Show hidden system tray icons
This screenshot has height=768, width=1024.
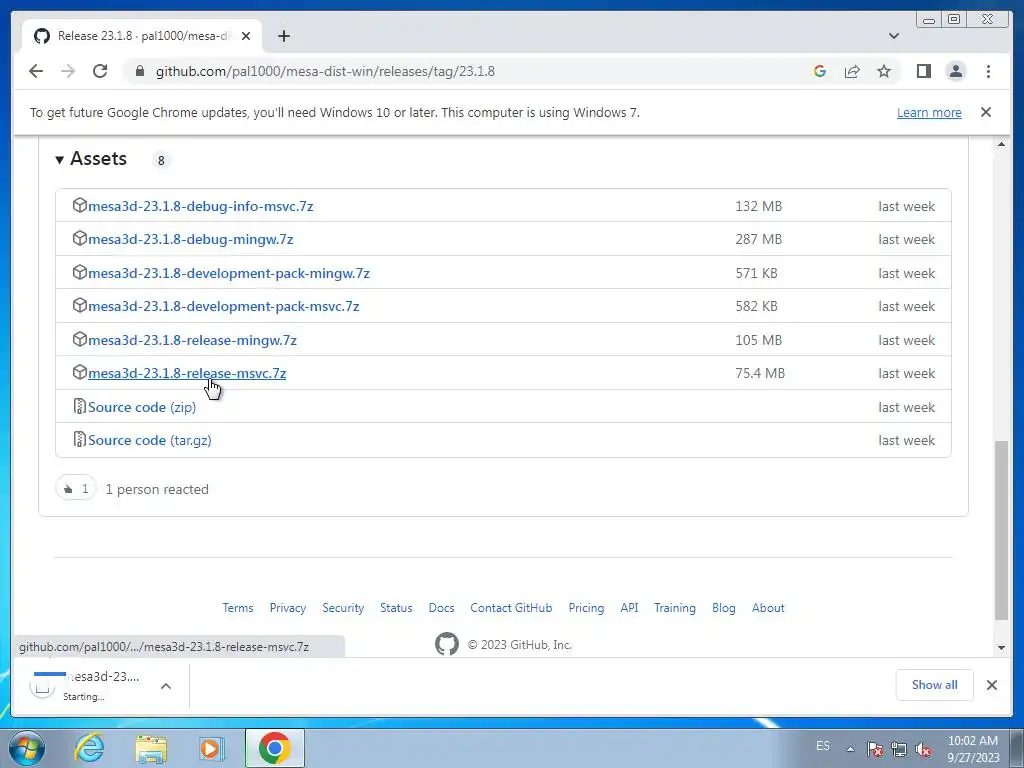point(850,749)
